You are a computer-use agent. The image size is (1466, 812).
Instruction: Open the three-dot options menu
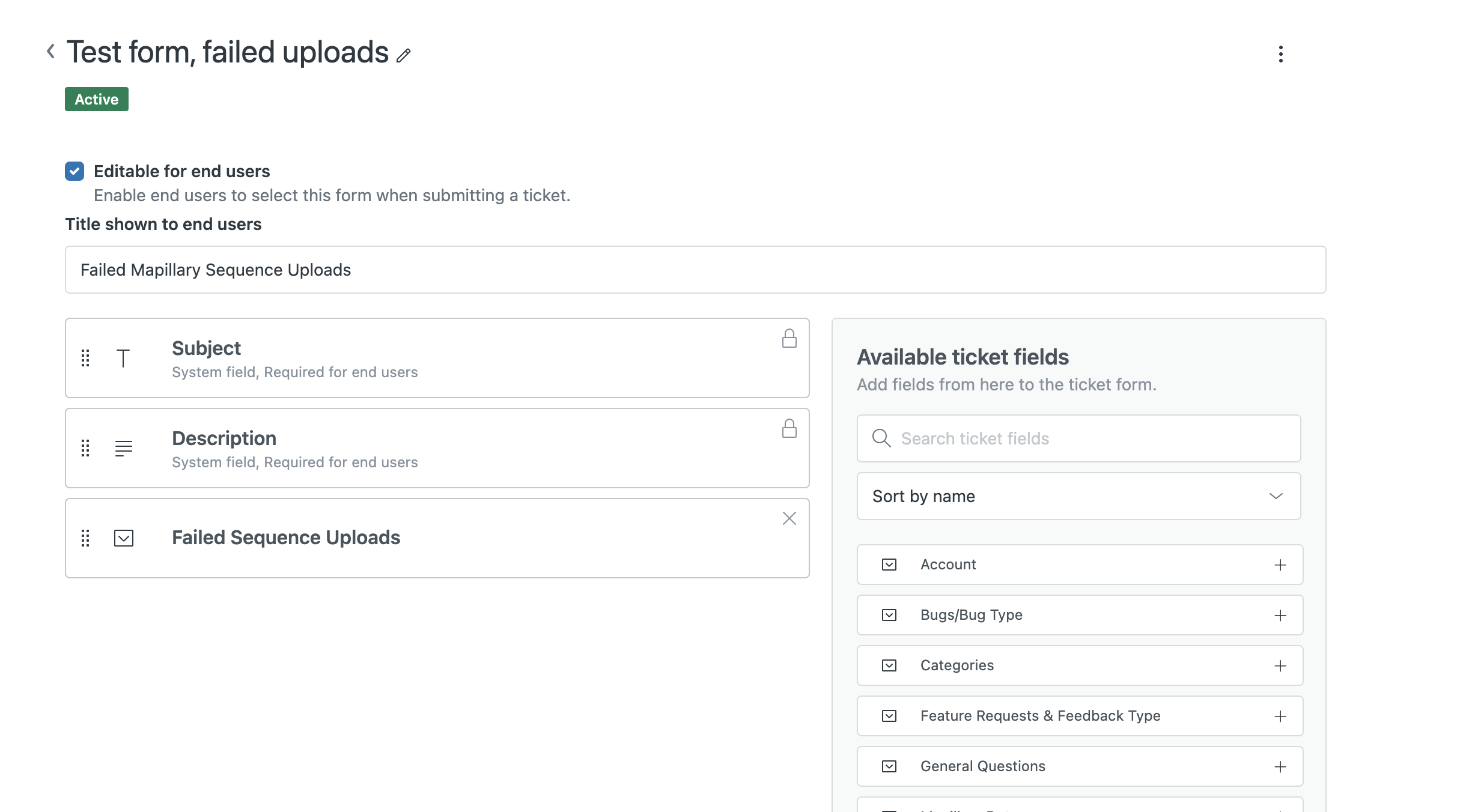(x=1280, y=54)
